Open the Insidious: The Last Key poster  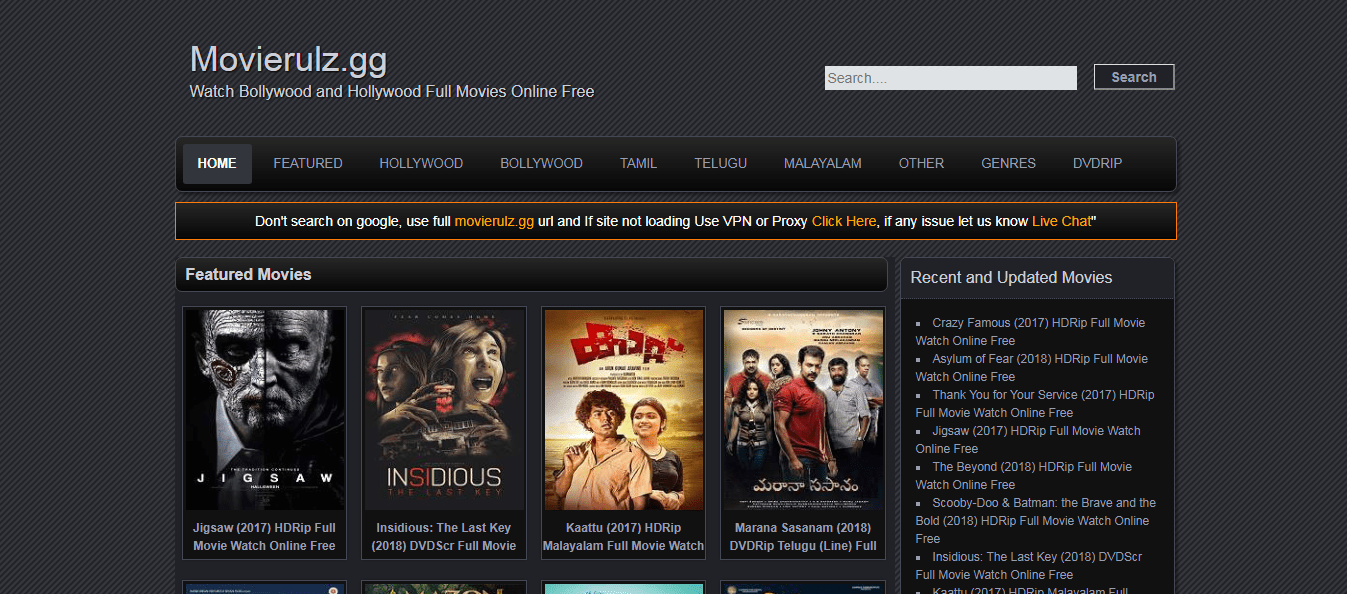pyautogui.click(x=443, y=409)
